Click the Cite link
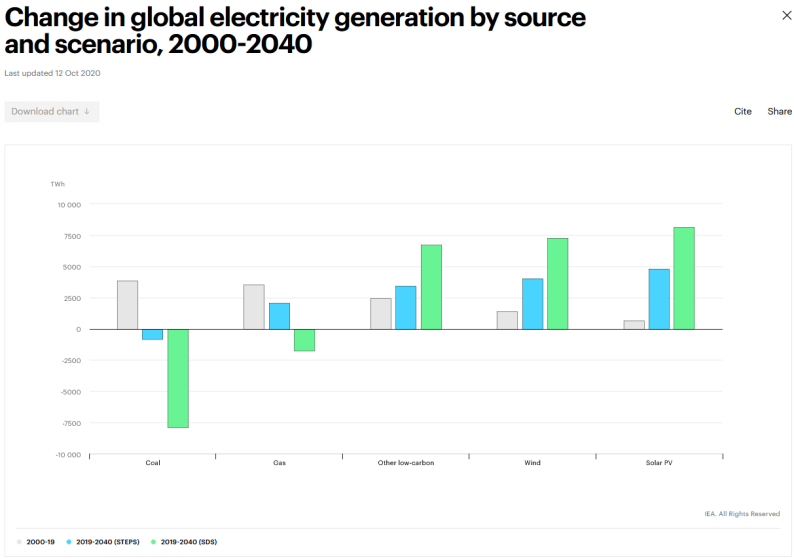794x559 pixels. (743, 112)
